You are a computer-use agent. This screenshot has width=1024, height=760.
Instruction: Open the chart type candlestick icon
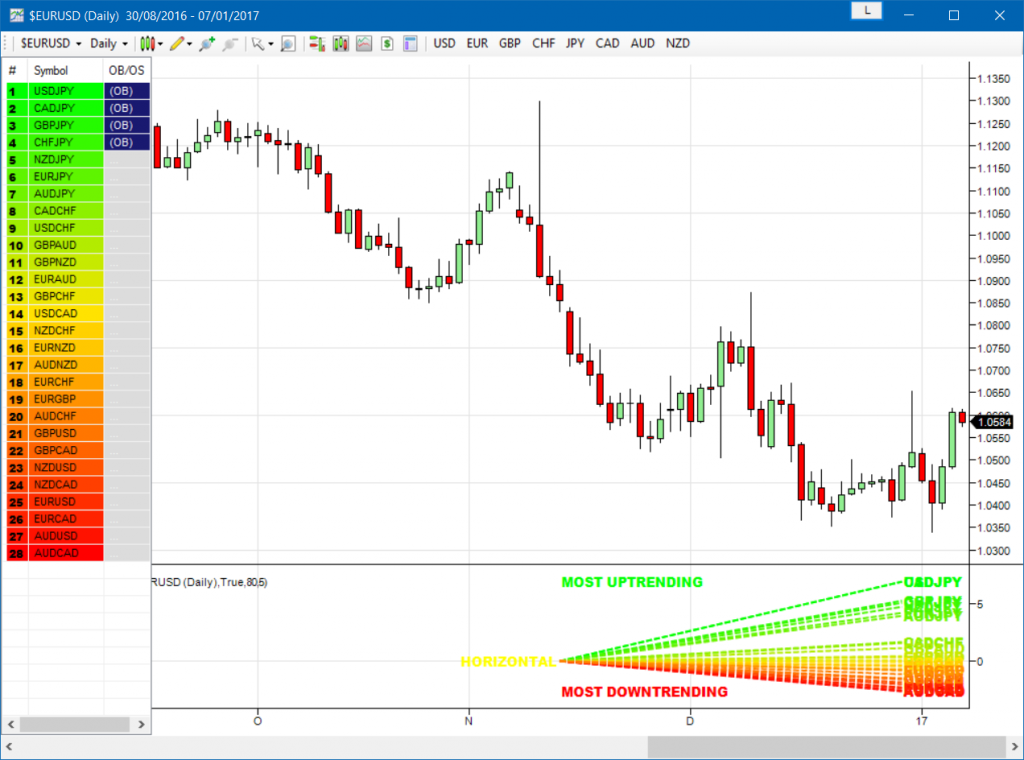146,44
